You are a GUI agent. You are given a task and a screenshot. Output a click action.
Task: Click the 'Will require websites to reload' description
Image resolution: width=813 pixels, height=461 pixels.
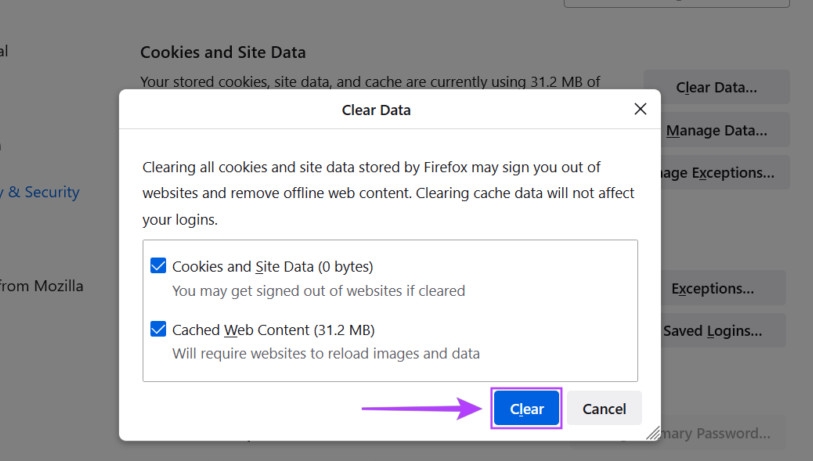tap(326, 353)
